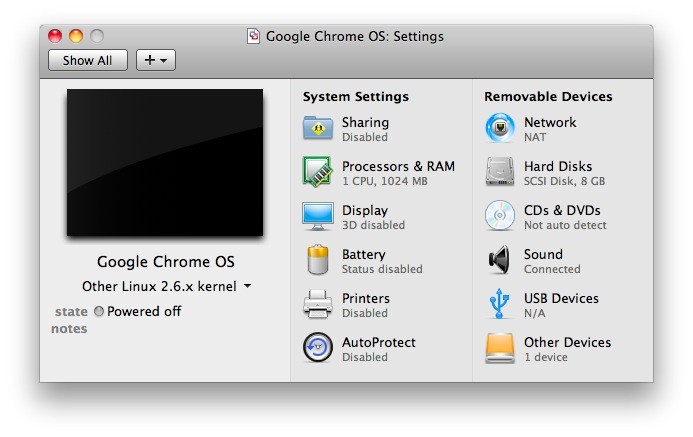Click the 'Not auto detect' status text
This screenshot has height=437, width=693.
point(565,225)
